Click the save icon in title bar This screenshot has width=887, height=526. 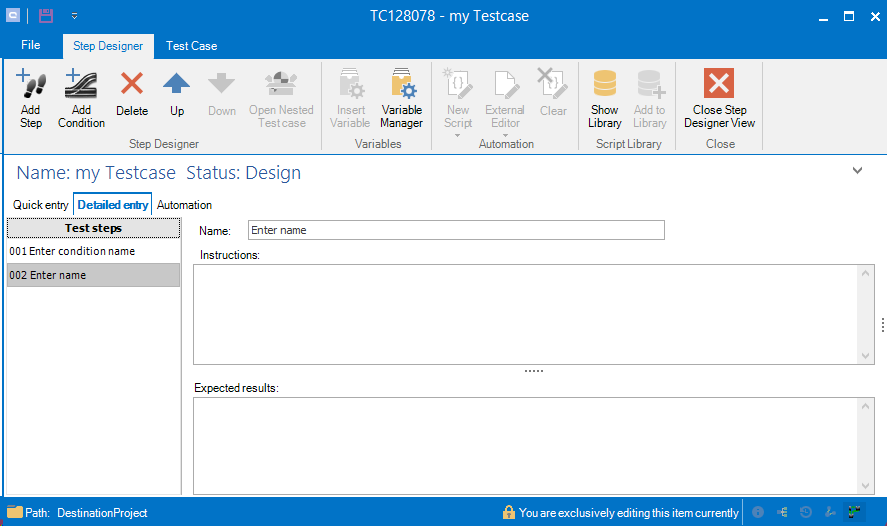pos(46,16)
